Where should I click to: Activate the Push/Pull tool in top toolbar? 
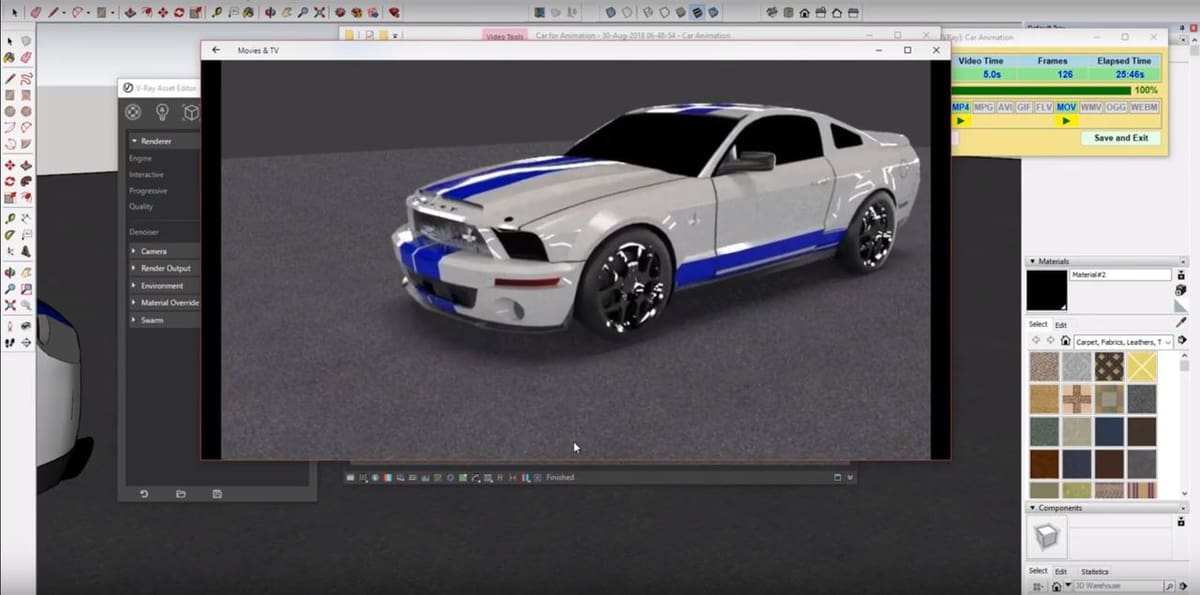(130, 13)
